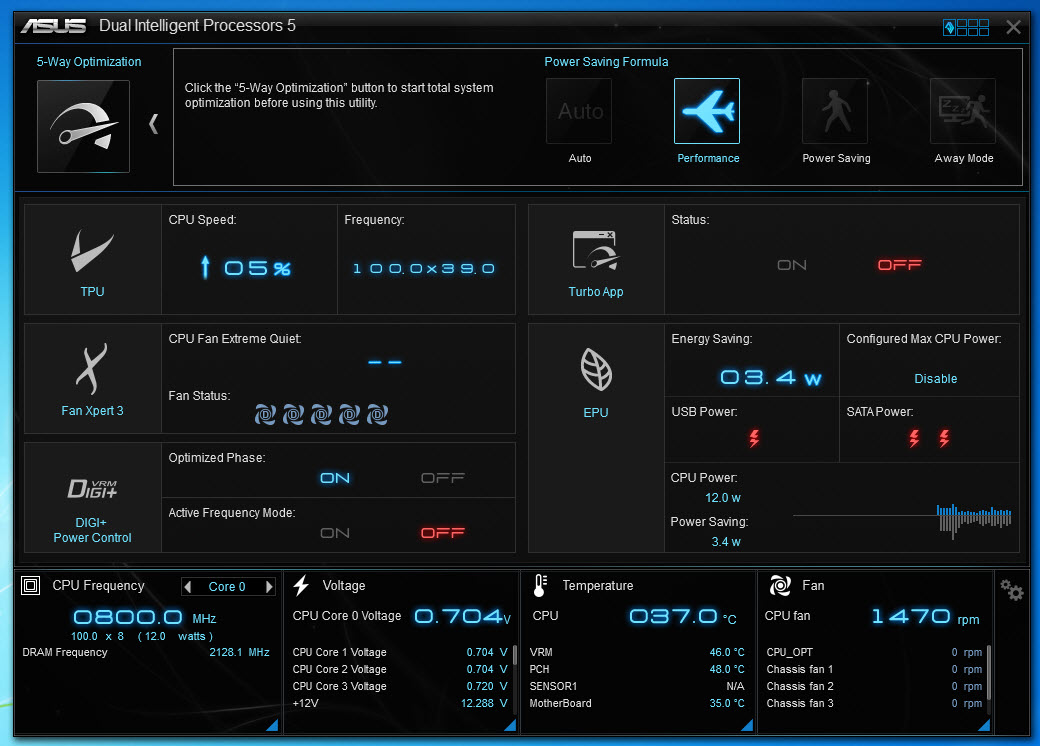Click the USB Power lightning icon

754,438
